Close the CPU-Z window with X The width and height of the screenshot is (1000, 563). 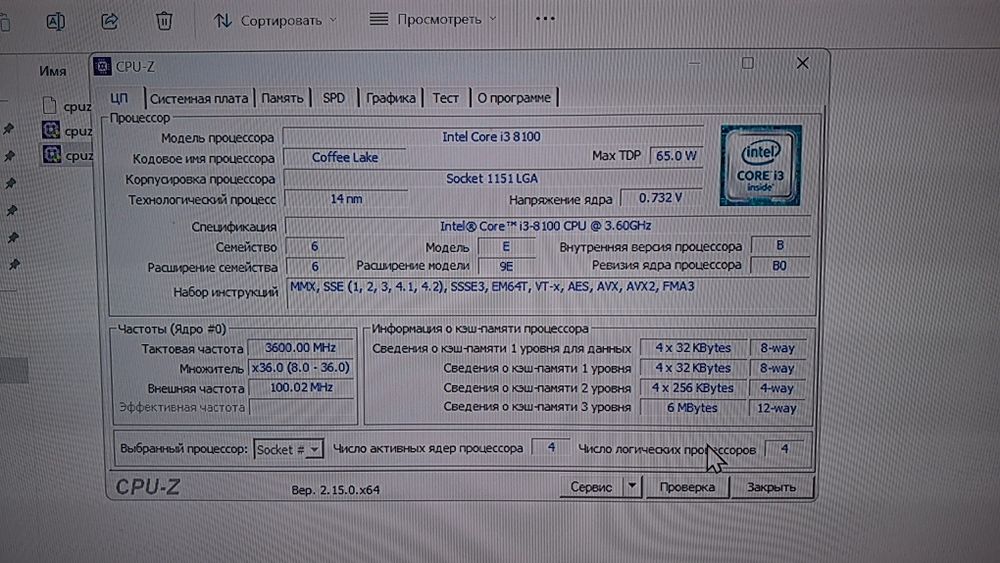pos(802,62)
